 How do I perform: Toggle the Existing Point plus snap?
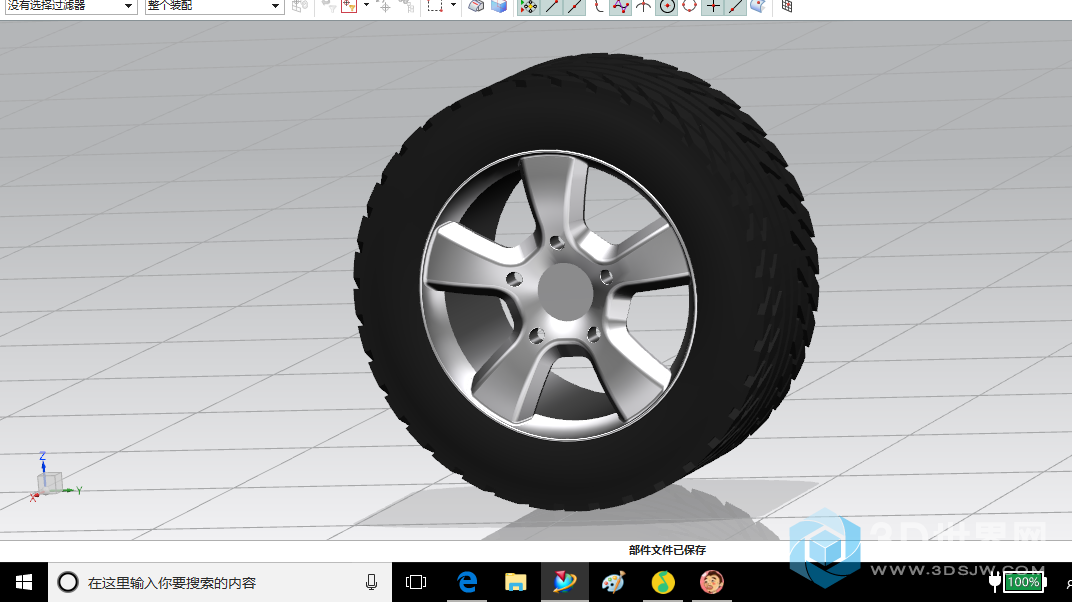coord(713,6)
